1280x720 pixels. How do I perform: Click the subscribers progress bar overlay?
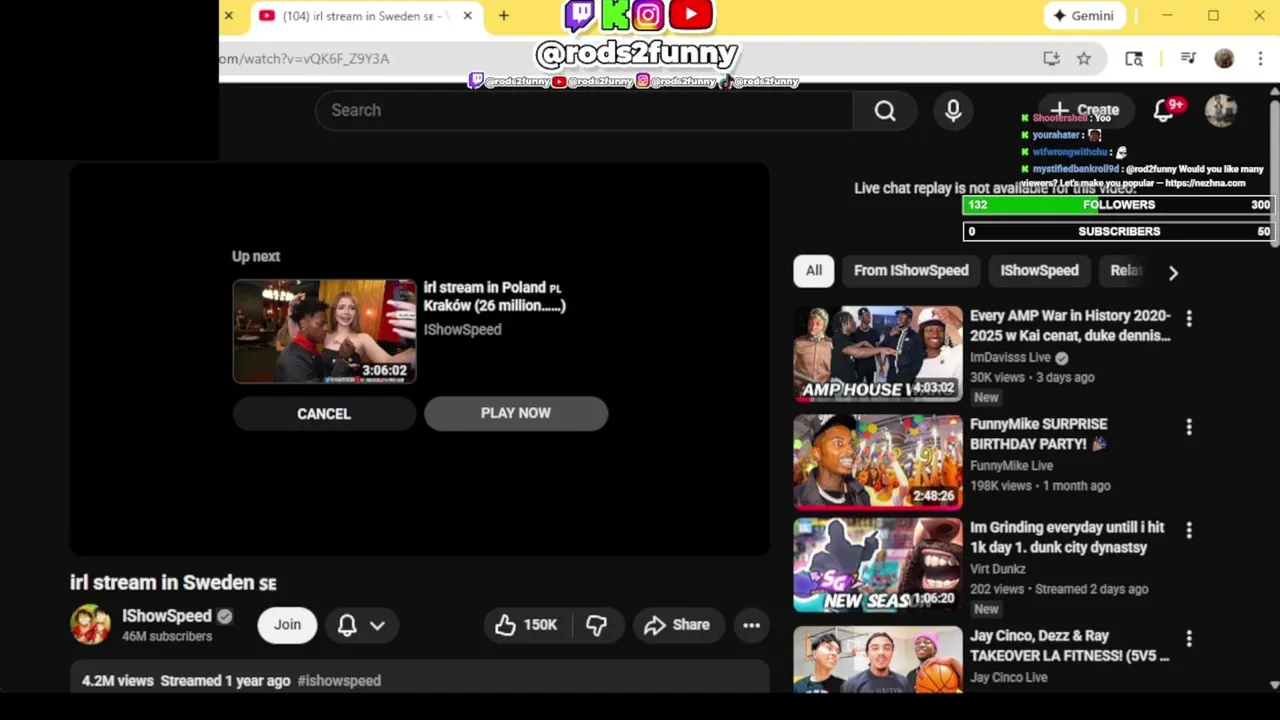(x=1118, y=231)
